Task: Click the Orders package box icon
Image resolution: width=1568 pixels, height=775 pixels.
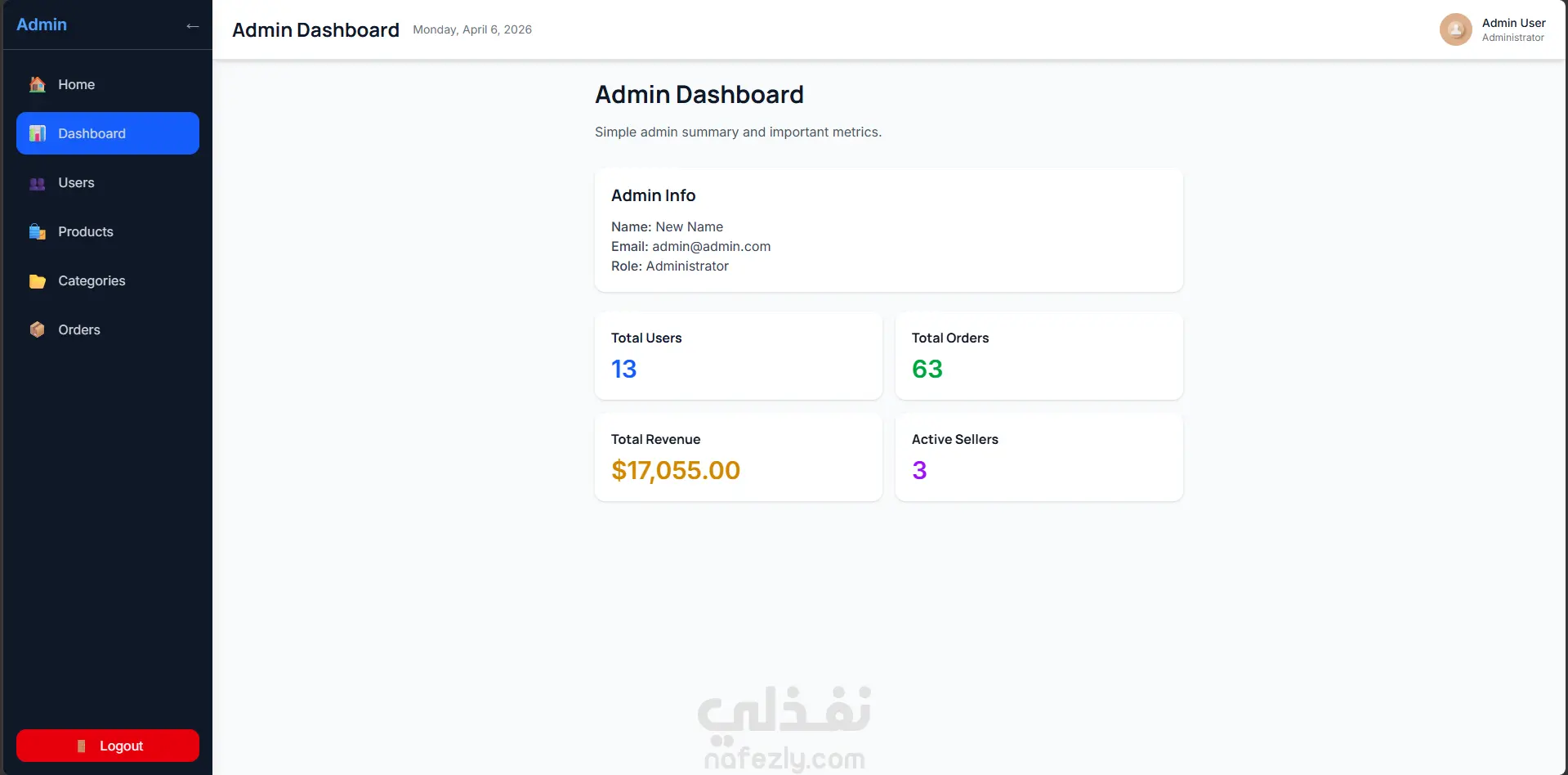Action: (x=38, y=329)
